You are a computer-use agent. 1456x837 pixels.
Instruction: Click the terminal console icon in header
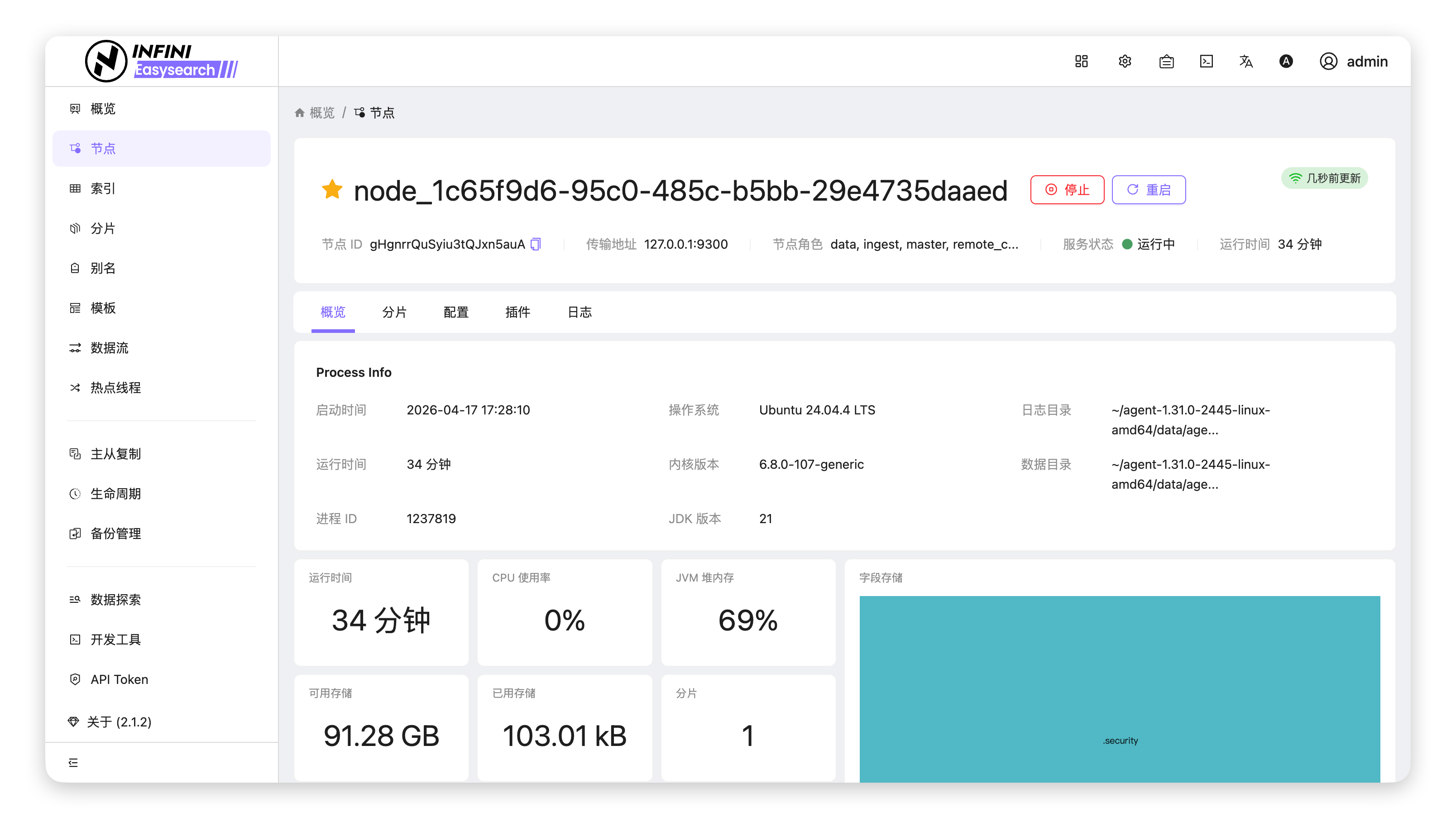pyautogui.click(x=1206, y=62)
